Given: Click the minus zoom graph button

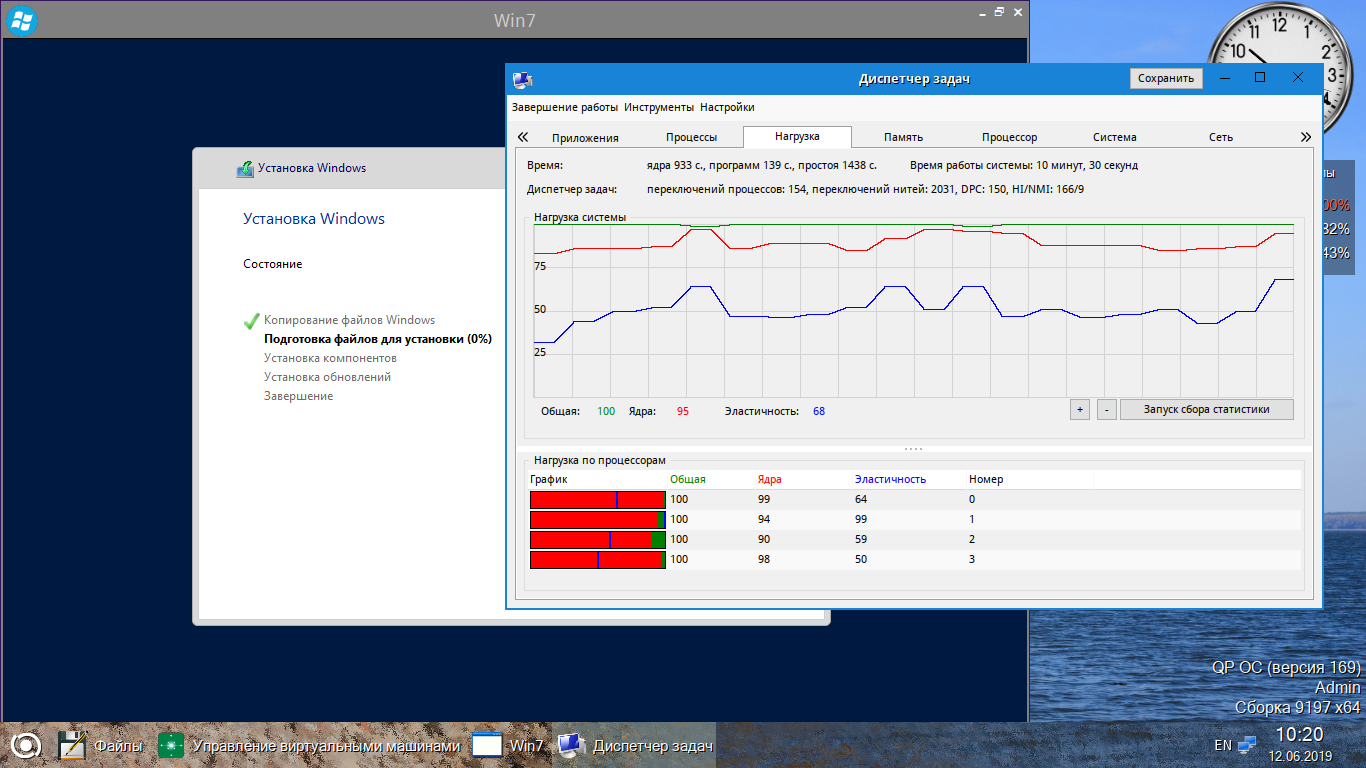Looking at the screenshot, I should click(x=1106, y=409).
